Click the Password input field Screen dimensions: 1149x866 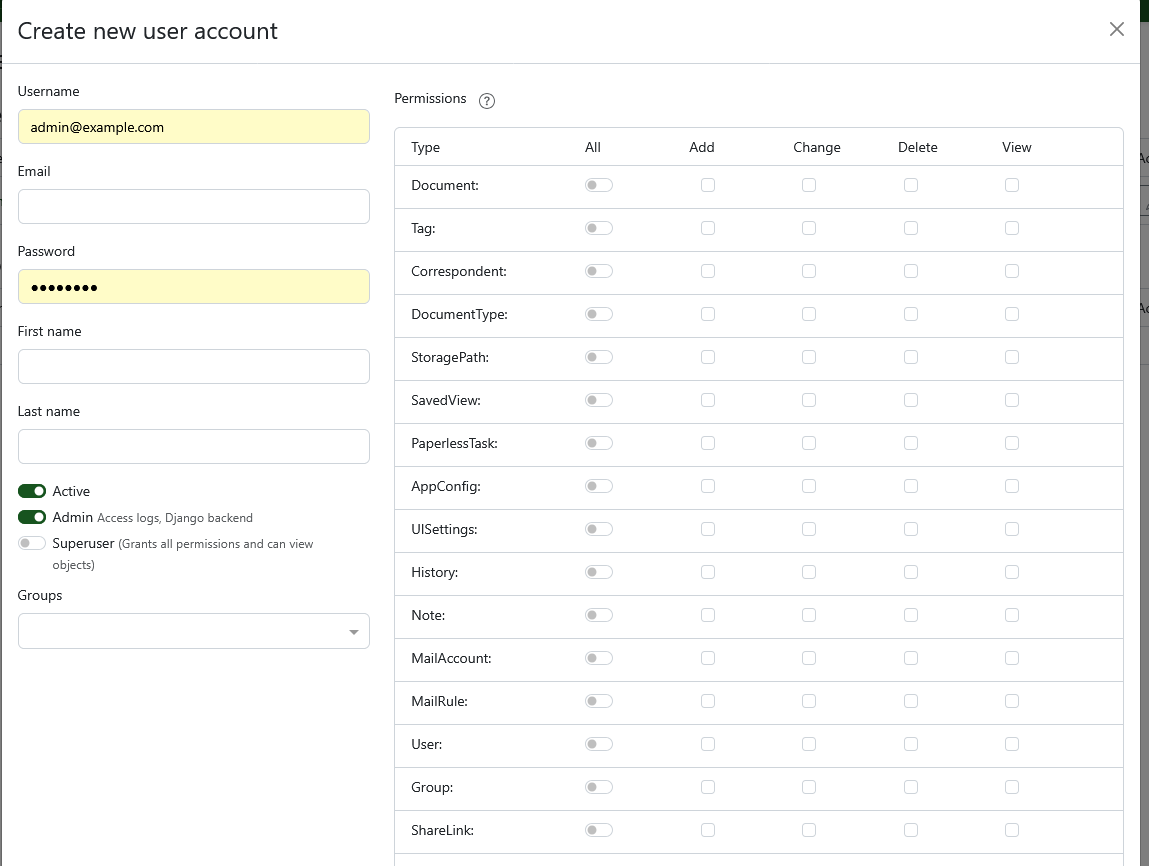point(193,286)
